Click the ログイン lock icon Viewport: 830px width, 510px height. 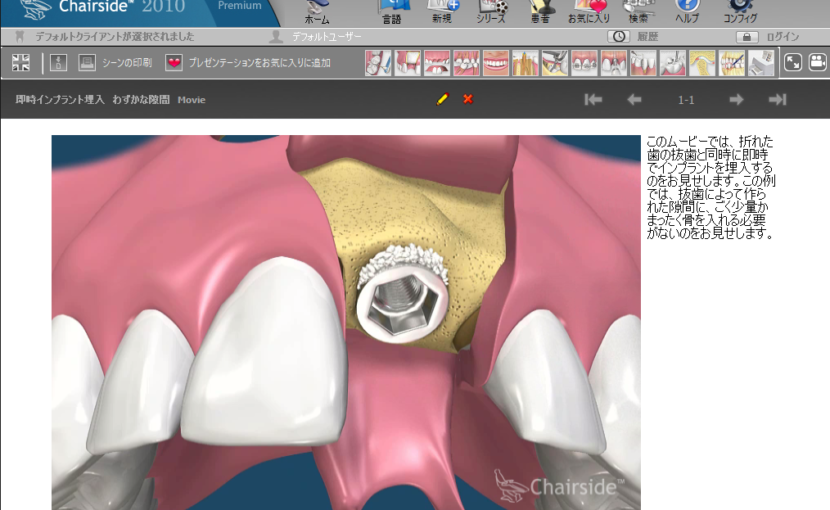(747, 37)
